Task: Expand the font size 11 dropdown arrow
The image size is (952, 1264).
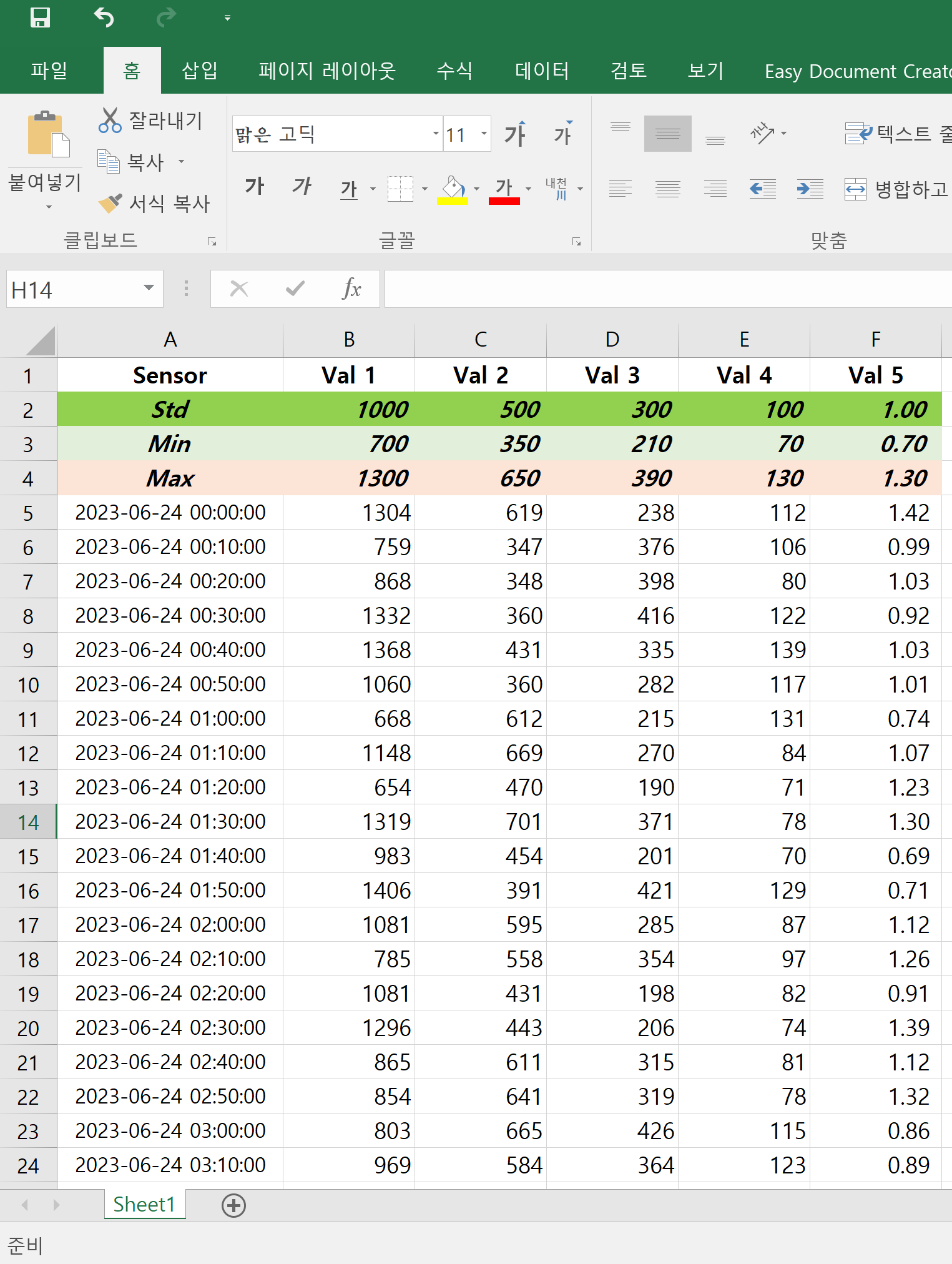Action: tap(484, 134)
